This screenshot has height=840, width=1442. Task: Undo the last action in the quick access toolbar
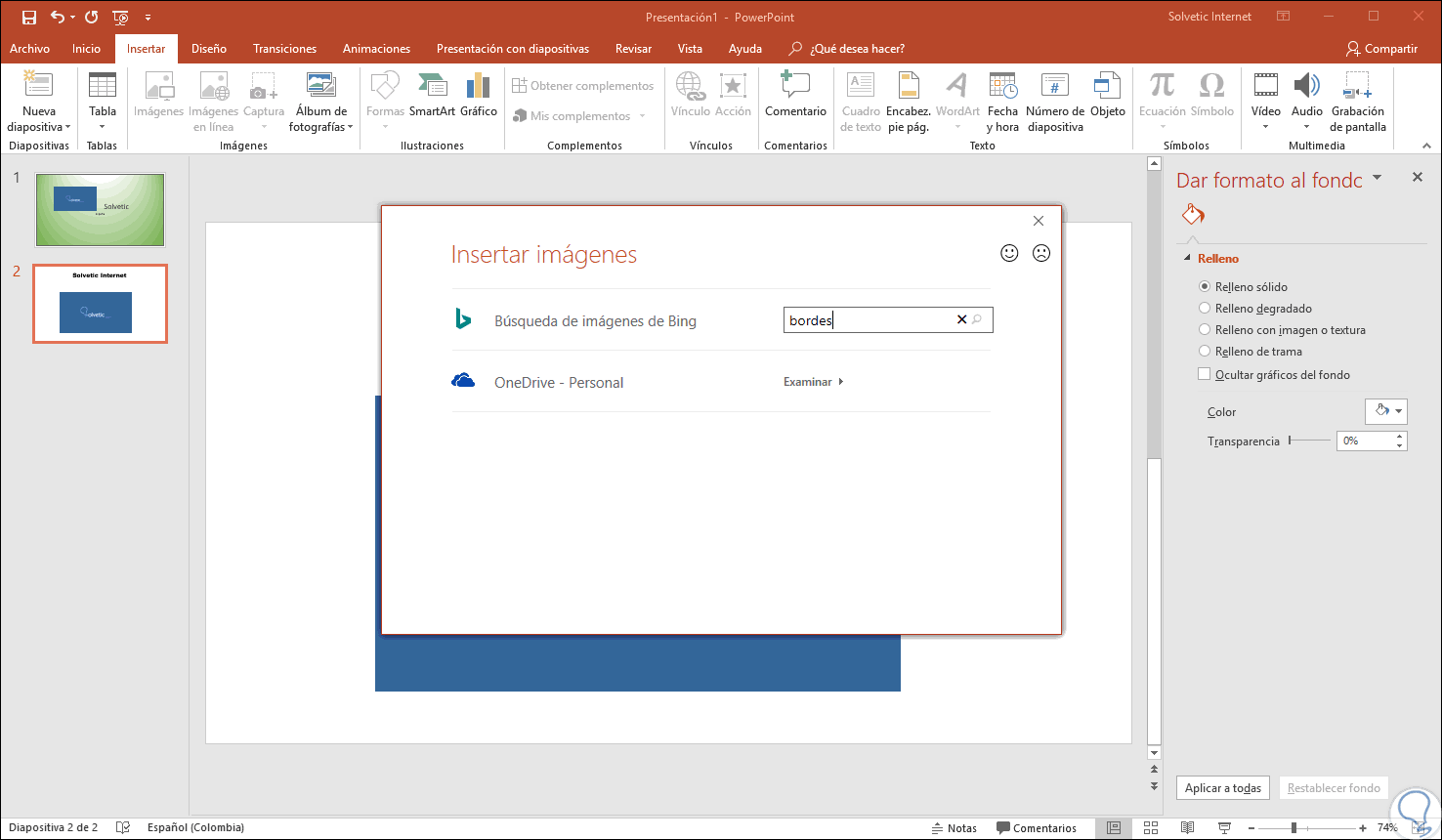point(58,18)
